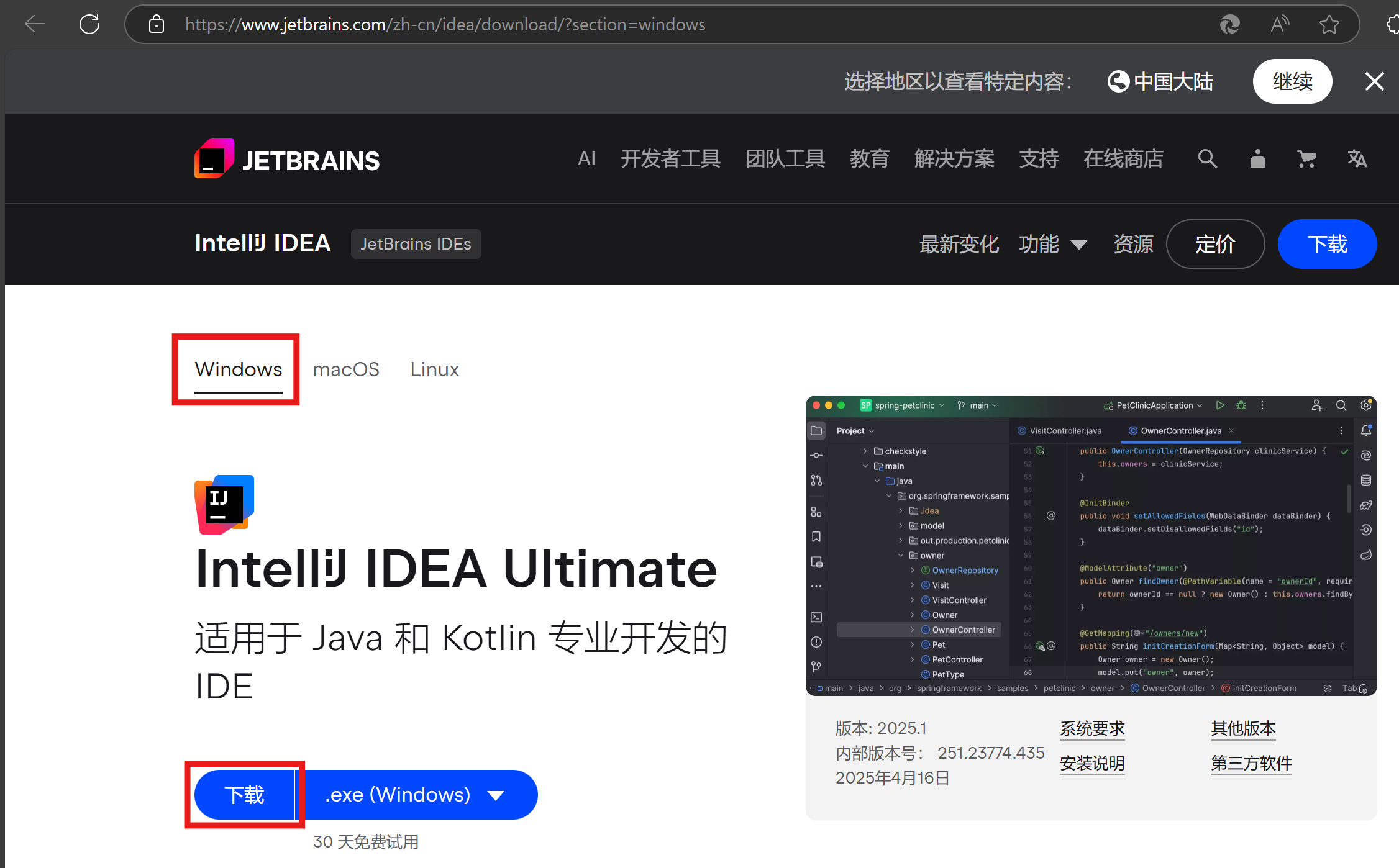Click the site lock icon in address bar
Screen dimensions: 1399x868
(x=157, y=24)
